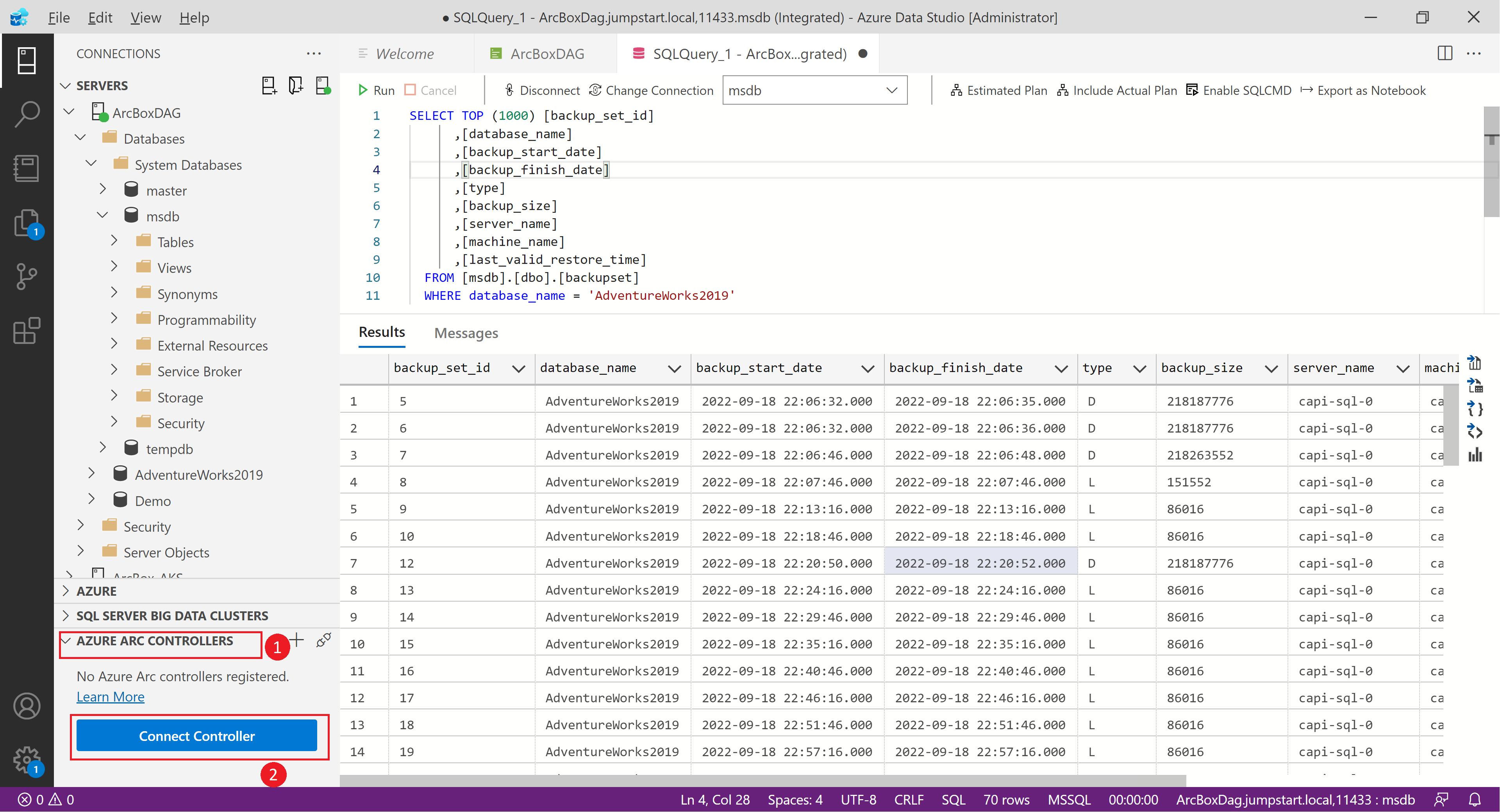Click the Connect Controller button
Image resolution: width=1500 pixels, height=812 pixels.
197,736
